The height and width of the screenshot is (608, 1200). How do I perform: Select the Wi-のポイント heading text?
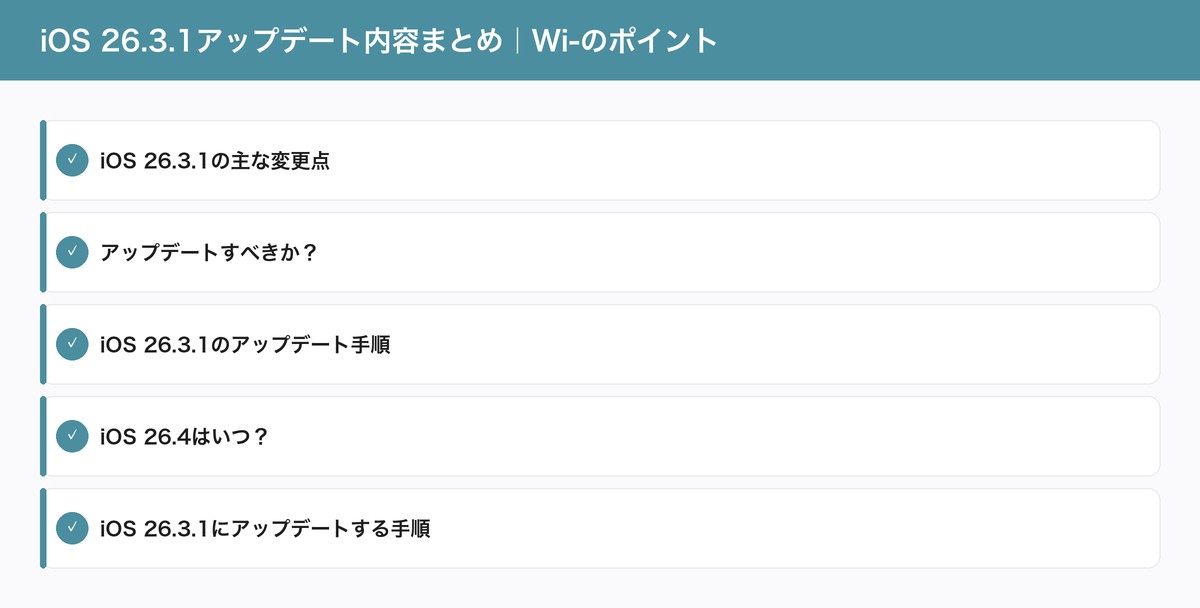click(625, 40)
